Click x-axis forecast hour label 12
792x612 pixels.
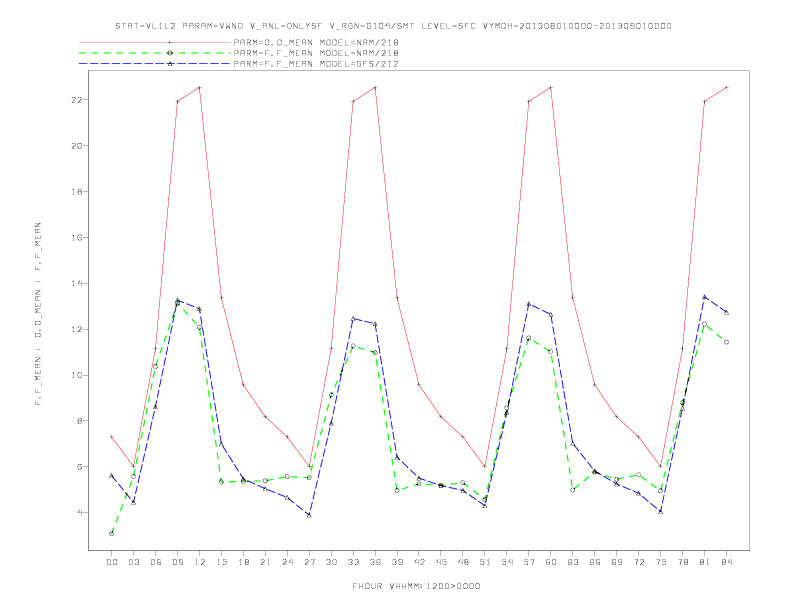coord(200,562)
